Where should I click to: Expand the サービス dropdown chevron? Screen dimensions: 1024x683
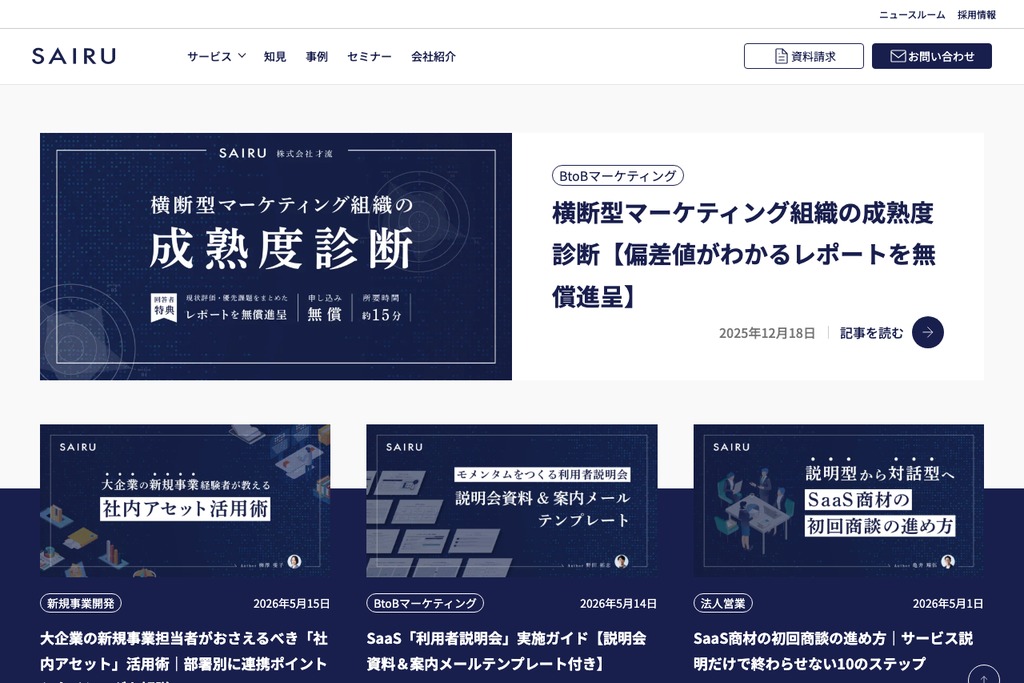click(242, 56)
